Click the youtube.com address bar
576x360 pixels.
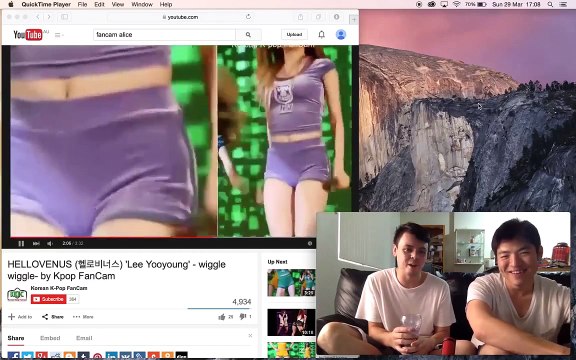pos(180,17)
